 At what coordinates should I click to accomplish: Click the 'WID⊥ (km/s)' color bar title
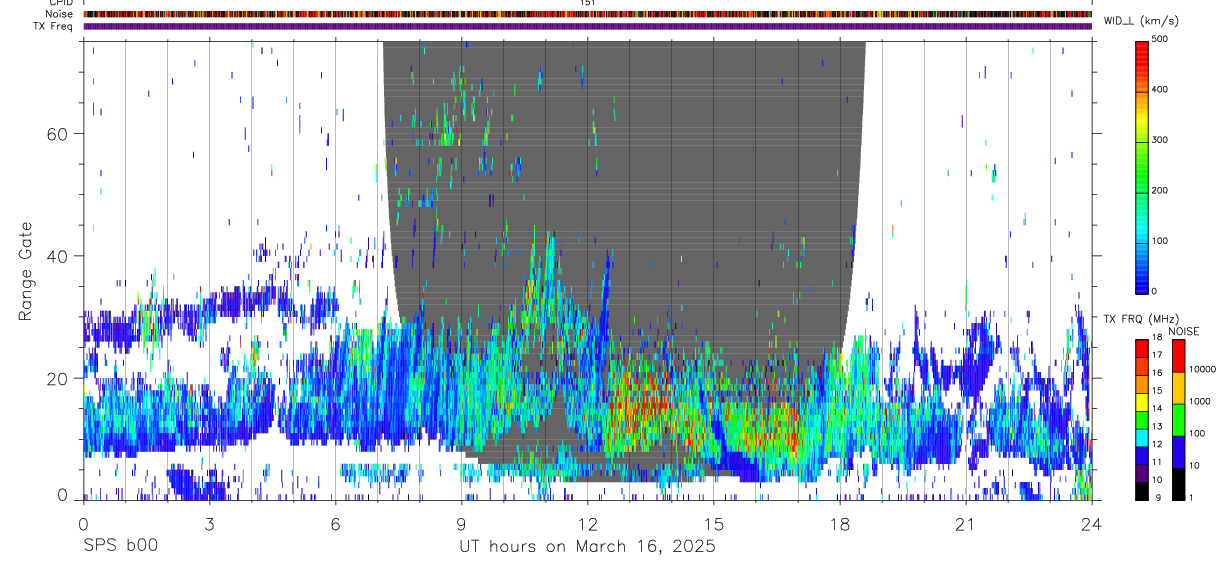pyautogui.click(x=1143, y=20)
